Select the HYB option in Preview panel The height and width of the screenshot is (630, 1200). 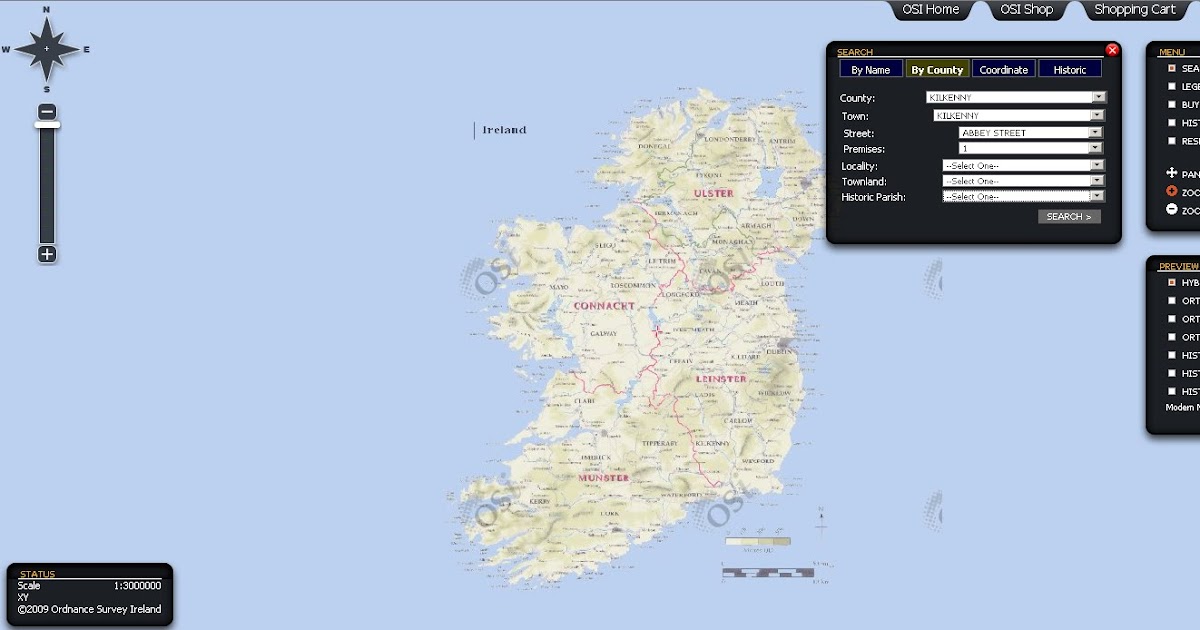pos(1172,283)
